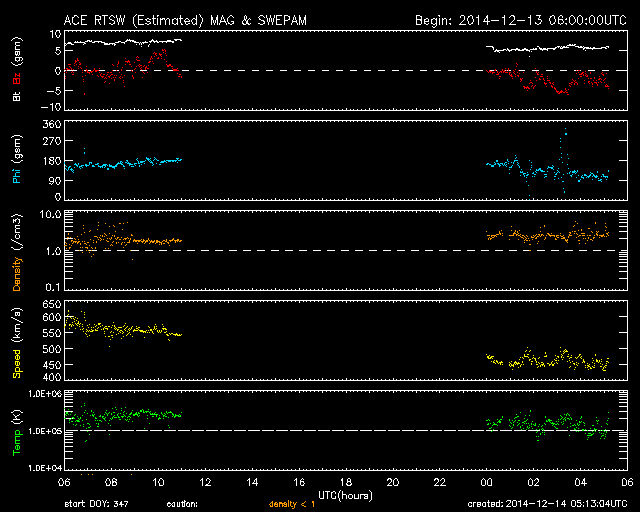Viewport: 640px width, 512px height.
Task: Click the 1.0 tick label on Density axis
Action: click(53, 252)
